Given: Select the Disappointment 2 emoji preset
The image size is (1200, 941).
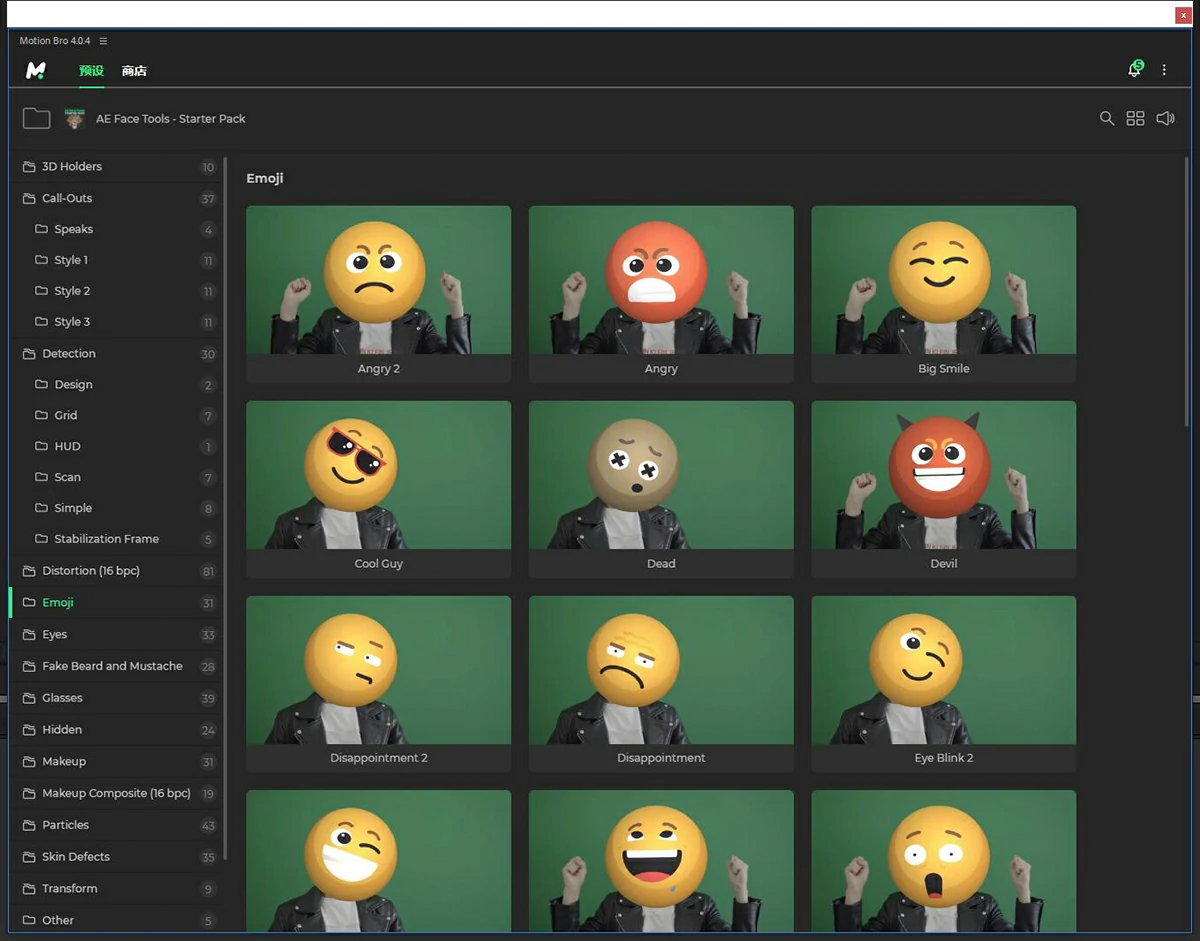Looking at the screenshot, I should 379,684.
